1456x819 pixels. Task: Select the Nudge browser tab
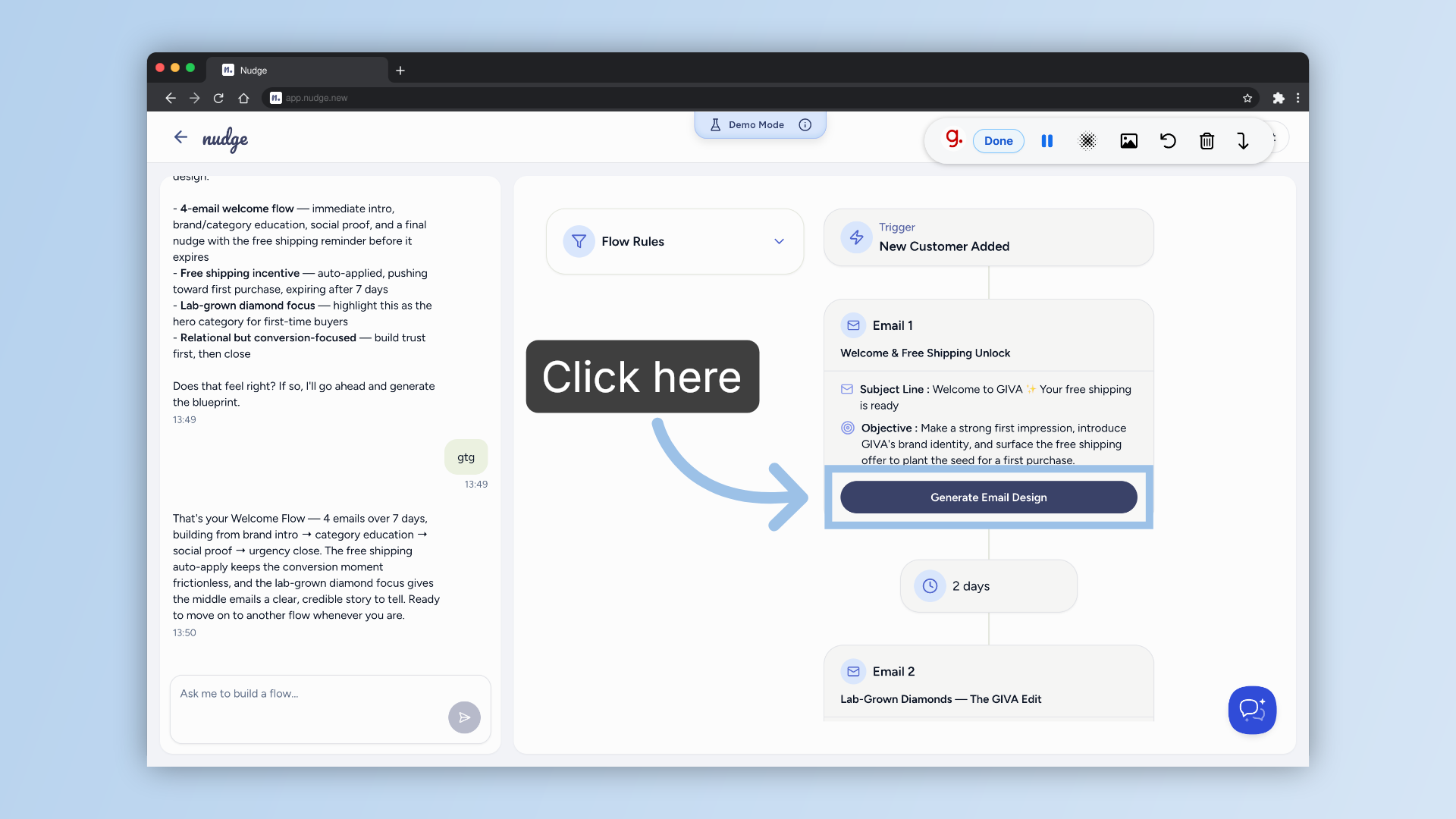(x=297, y=70)
